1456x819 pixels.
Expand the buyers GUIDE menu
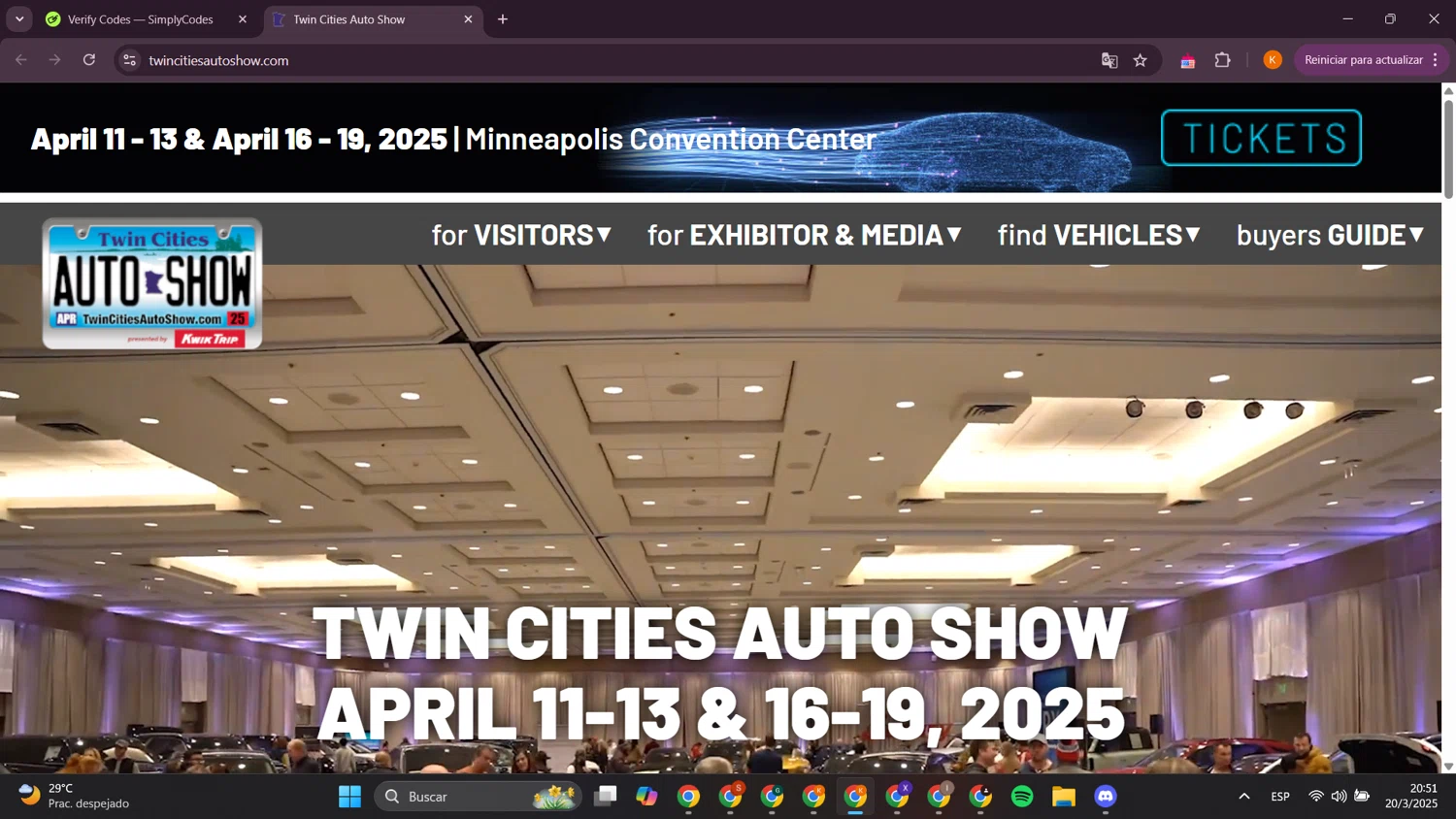coord(1330,235)
